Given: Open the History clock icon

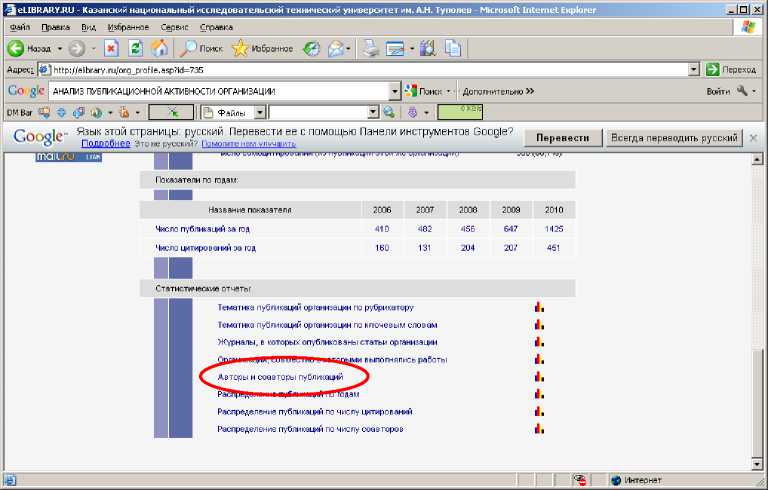Looking at the screenshot, I should 312,49.
